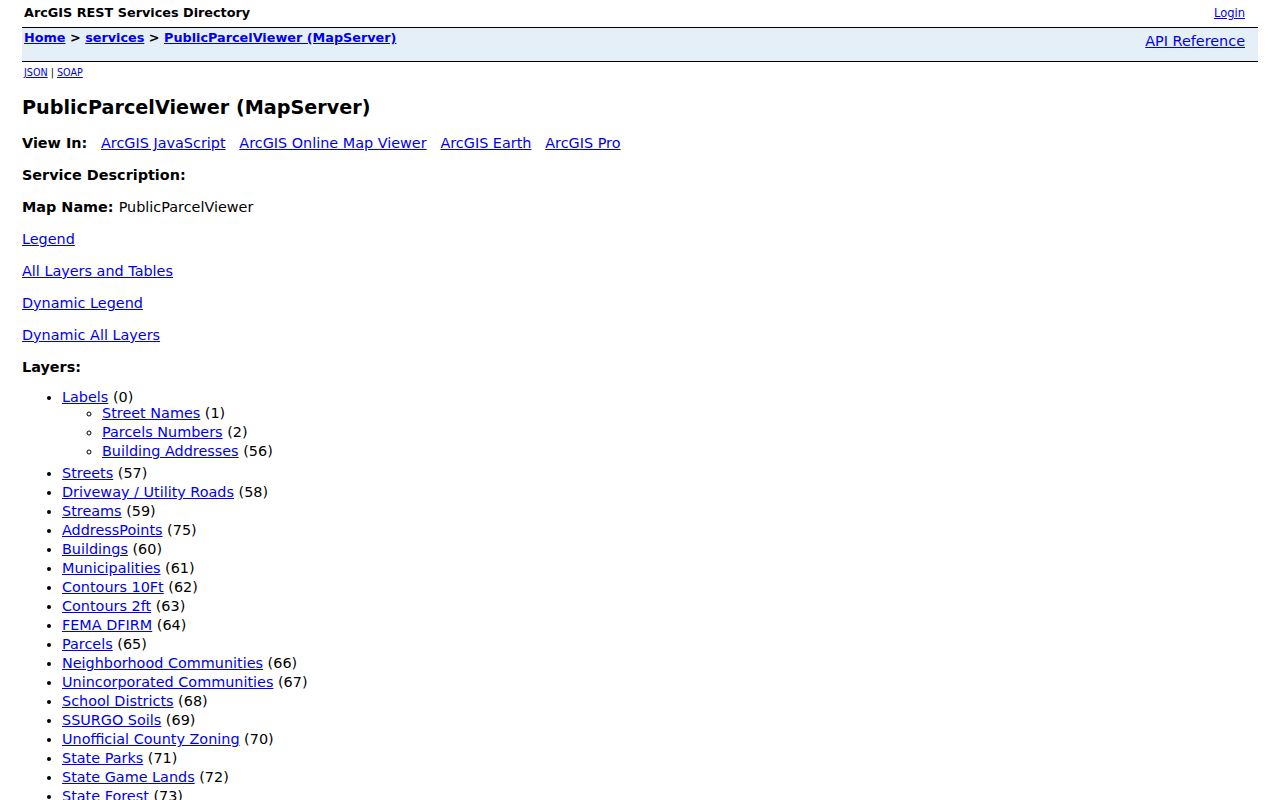Open the API Reference link
1280x800 pixels.
(1195, 41)
